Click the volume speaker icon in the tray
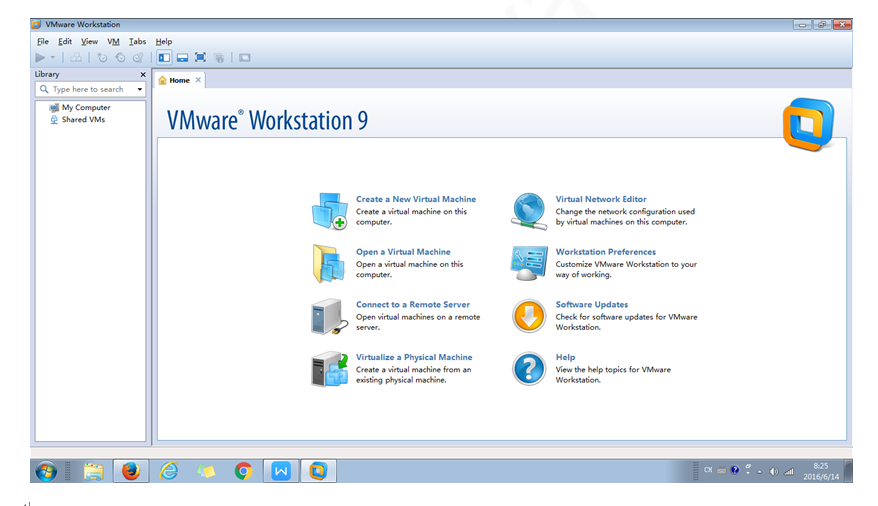Image resolution: width=878 pixels, height=506 pixels. pos(773,471)
